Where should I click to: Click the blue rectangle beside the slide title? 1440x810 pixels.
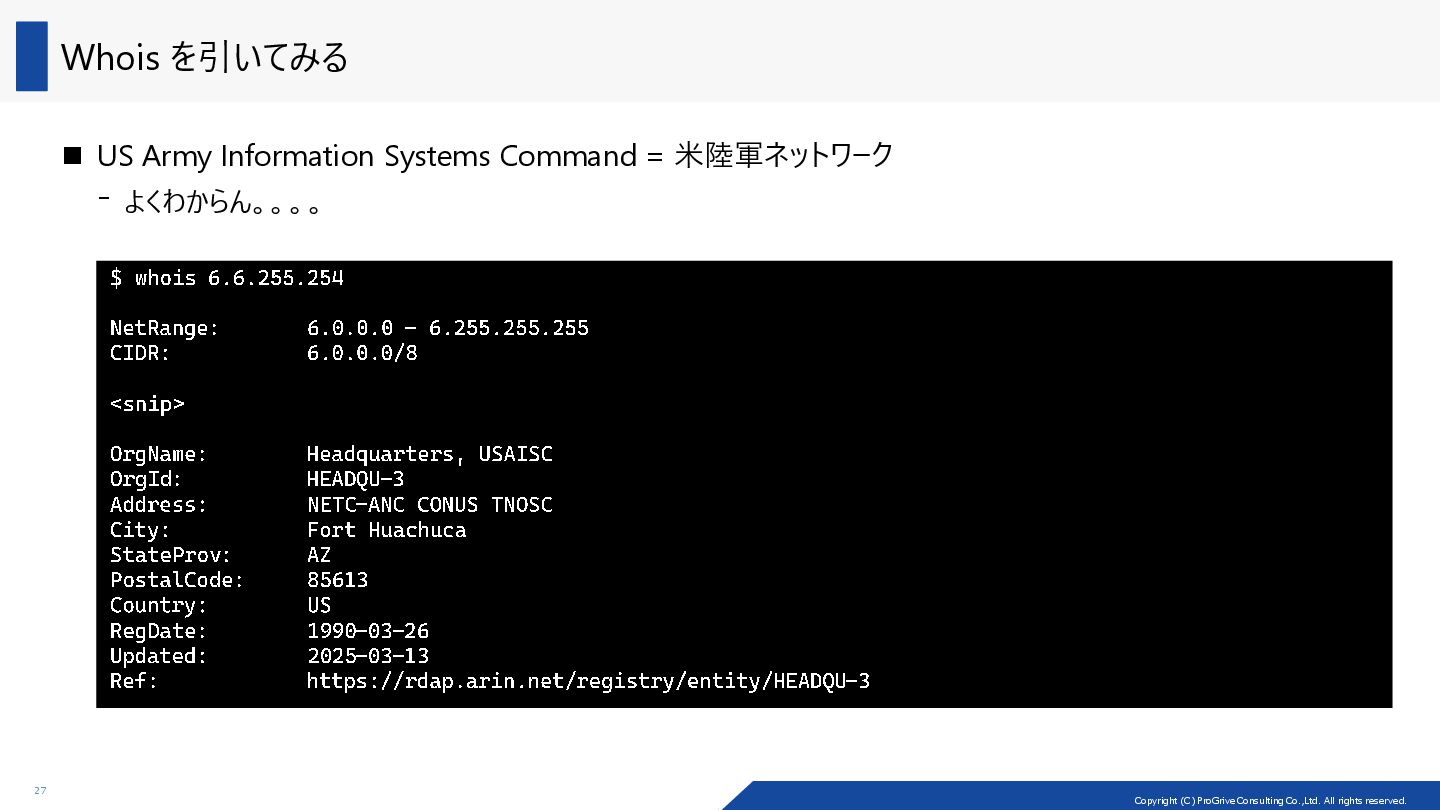32,56
